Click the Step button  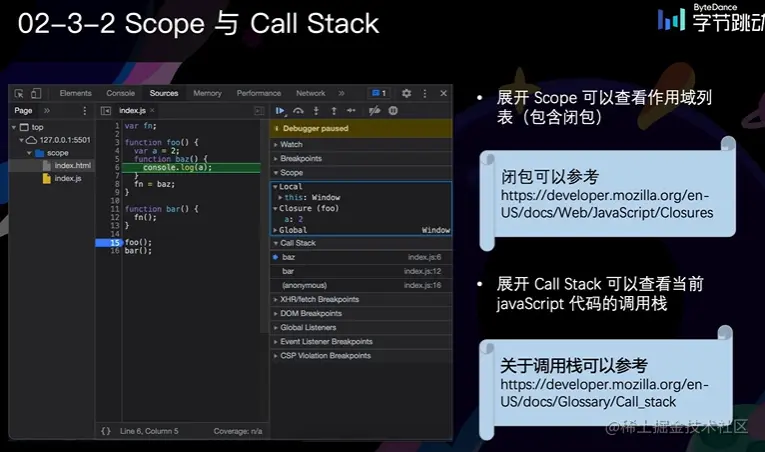coord(351,111)
